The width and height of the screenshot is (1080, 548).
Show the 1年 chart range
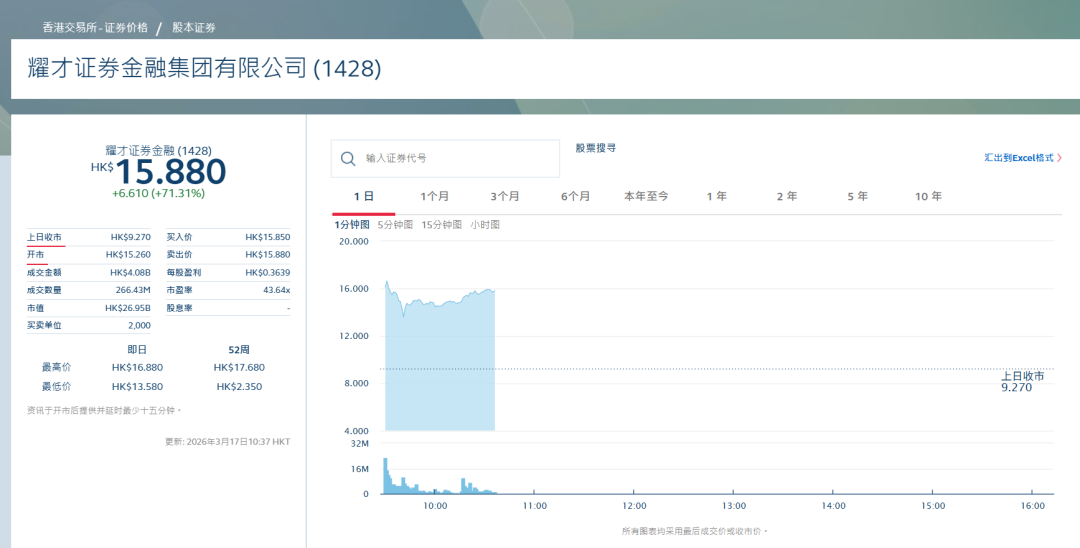pyautogui.click(x=716, y=197)
